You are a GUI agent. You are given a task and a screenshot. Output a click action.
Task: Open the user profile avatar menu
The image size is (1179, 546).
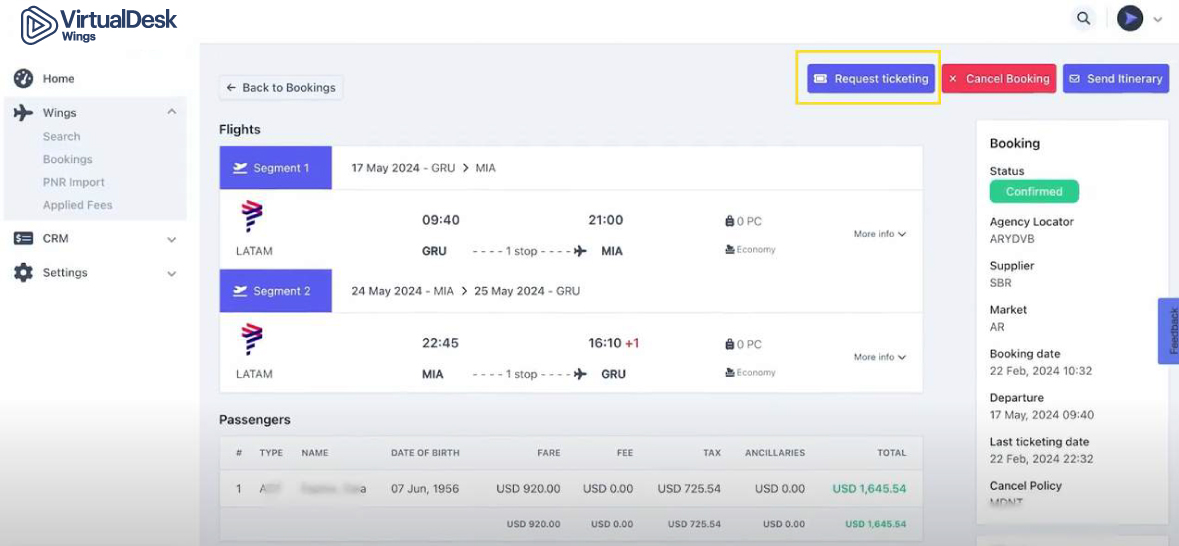click(x=1130, y=18)
